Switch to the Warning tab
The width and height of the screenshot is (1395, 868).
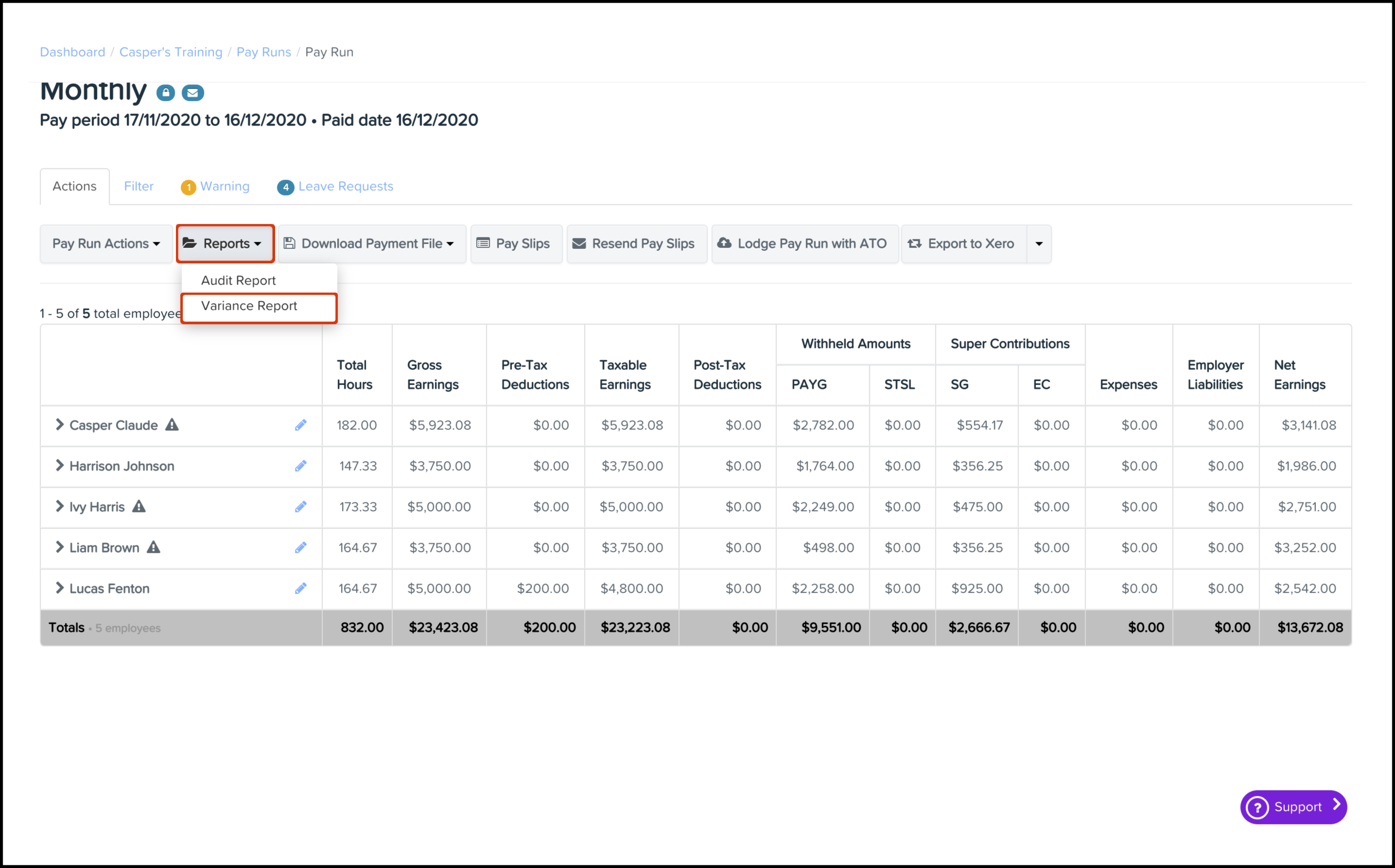click(225, 186)
